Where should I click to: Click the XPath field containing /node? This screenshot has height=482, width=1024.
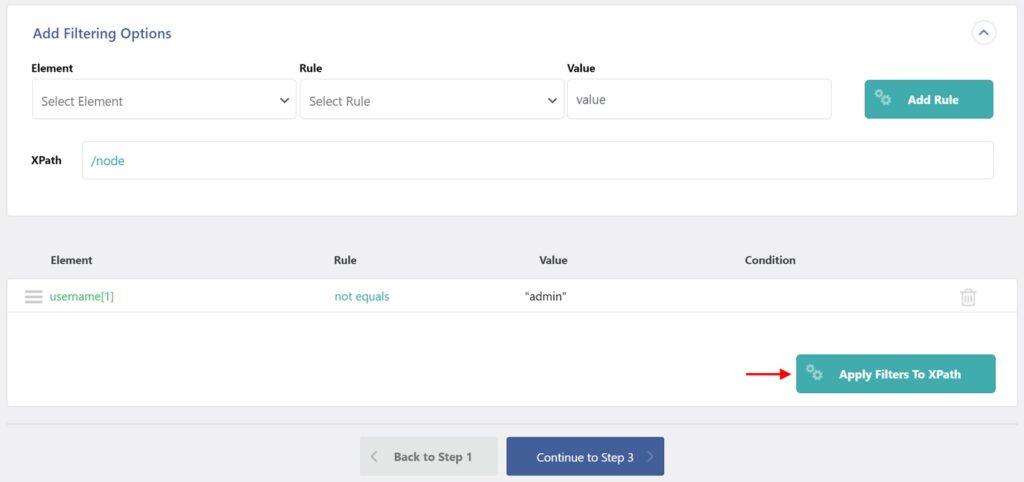(x=538, y=160)
